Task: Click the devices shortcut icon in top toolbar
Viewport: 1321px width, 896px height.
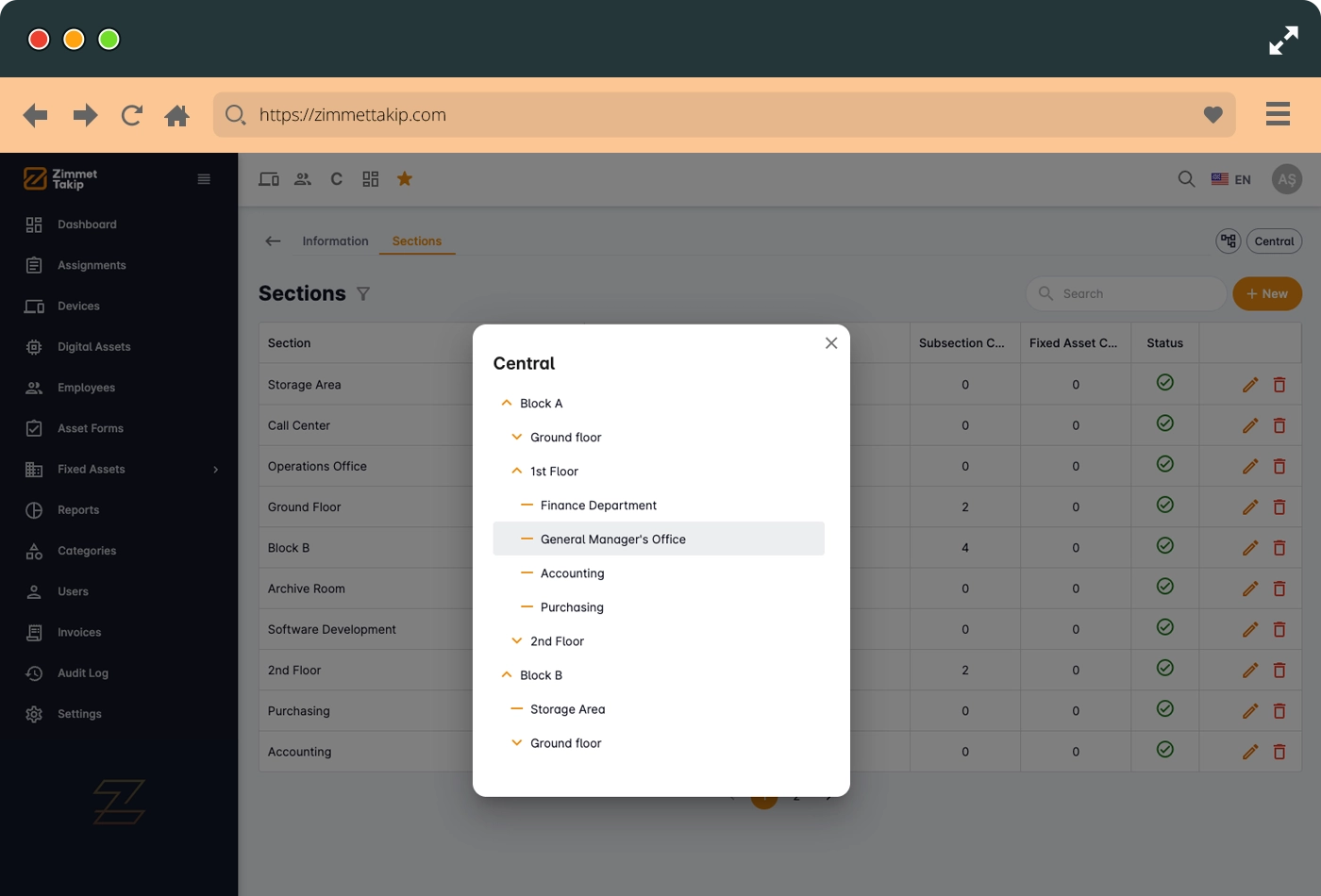Action: pos(269,179)
